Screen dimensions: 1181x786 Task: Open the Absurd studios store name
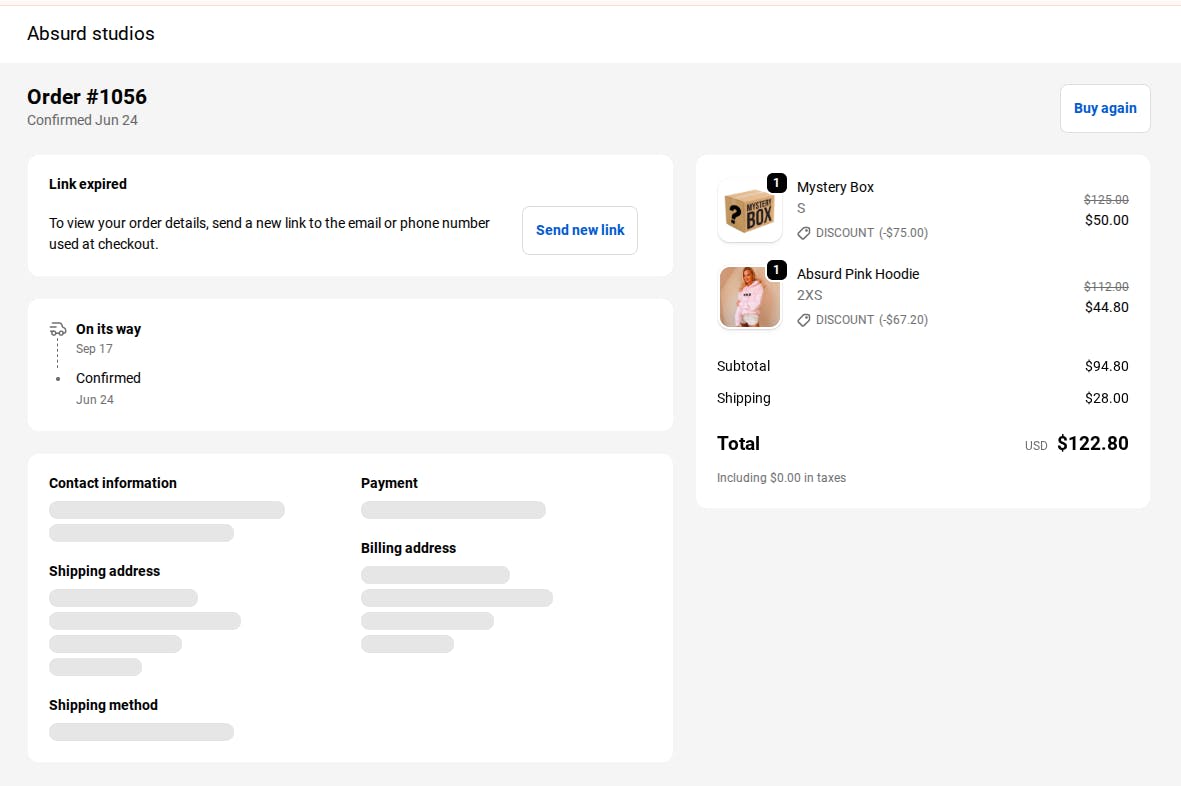click(x=91, y=34)
